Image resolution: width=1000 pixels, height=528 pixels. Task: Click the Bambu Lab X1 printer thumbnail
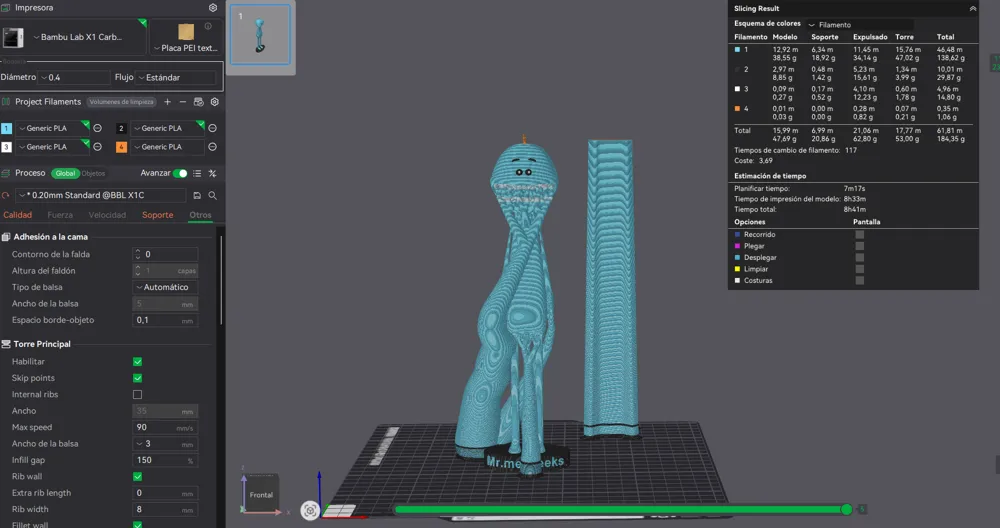click(13, 37)
